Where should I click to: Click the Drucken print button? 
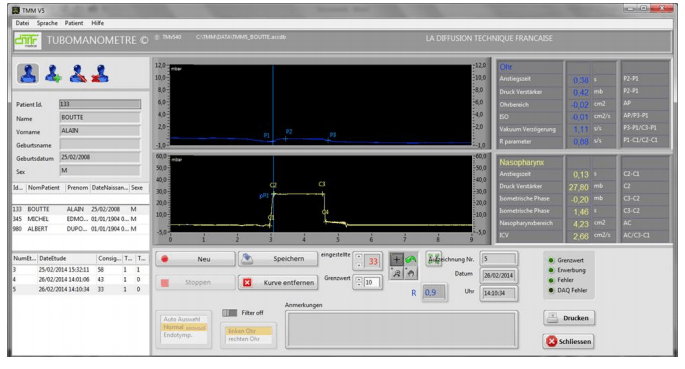pyautogui.click(x=569, y=318)
